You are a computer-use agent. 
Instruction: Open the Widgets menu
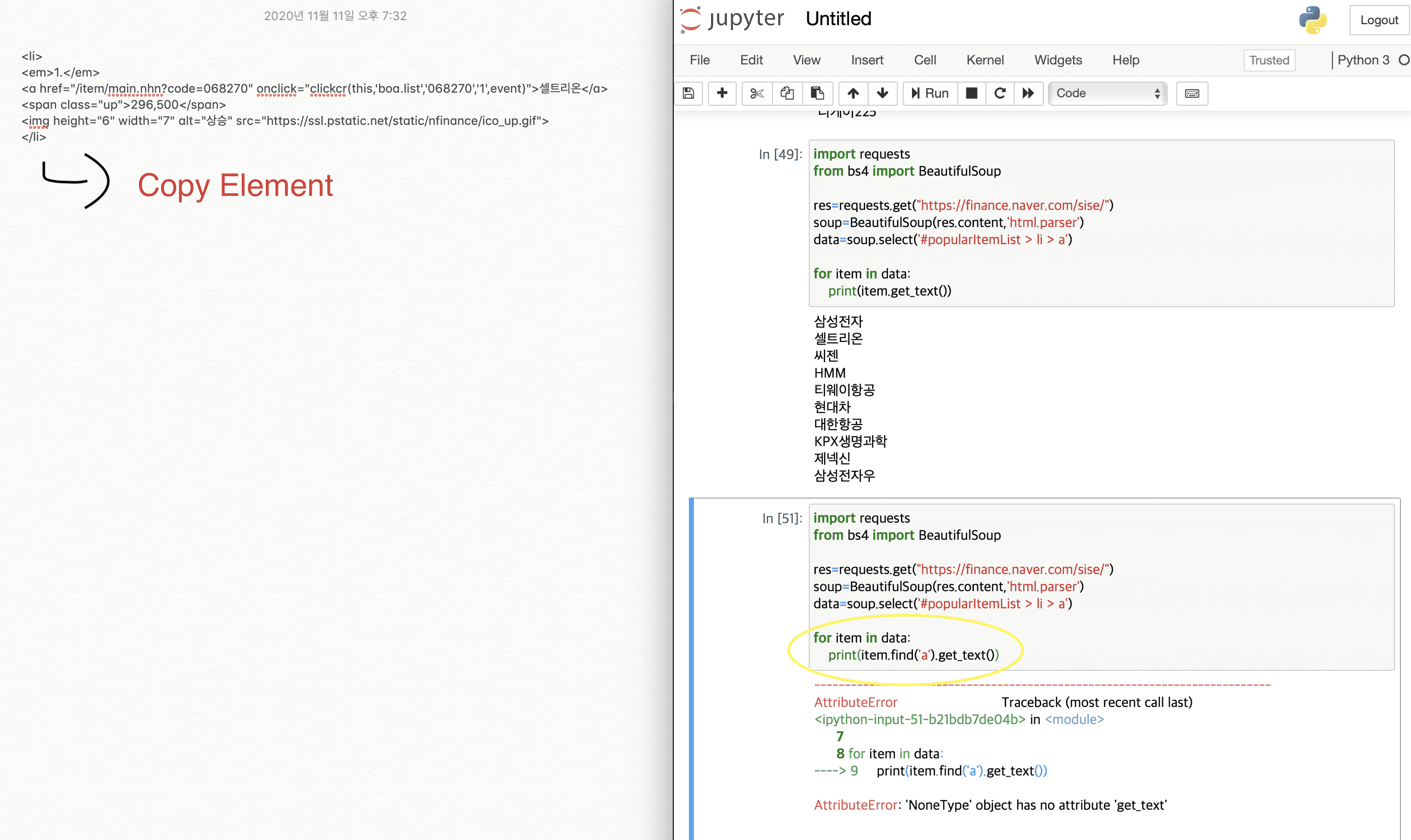[1058, 60]
